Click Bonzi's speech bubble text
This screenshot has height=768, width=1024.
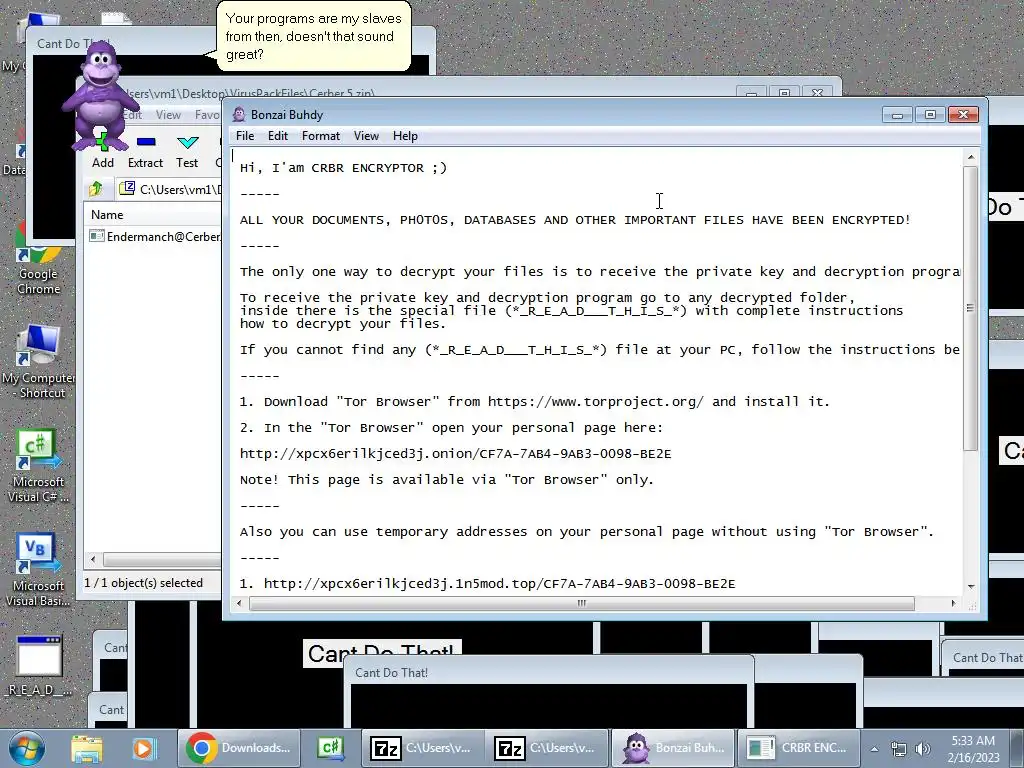pyautogui.click(x=313, y=37)
